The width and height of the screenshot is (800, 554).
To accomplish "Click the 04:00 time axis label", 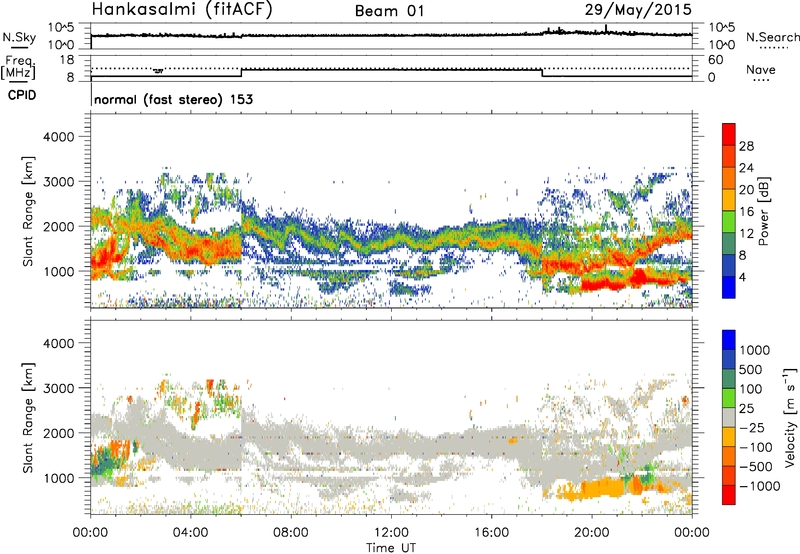I will 190,533.
